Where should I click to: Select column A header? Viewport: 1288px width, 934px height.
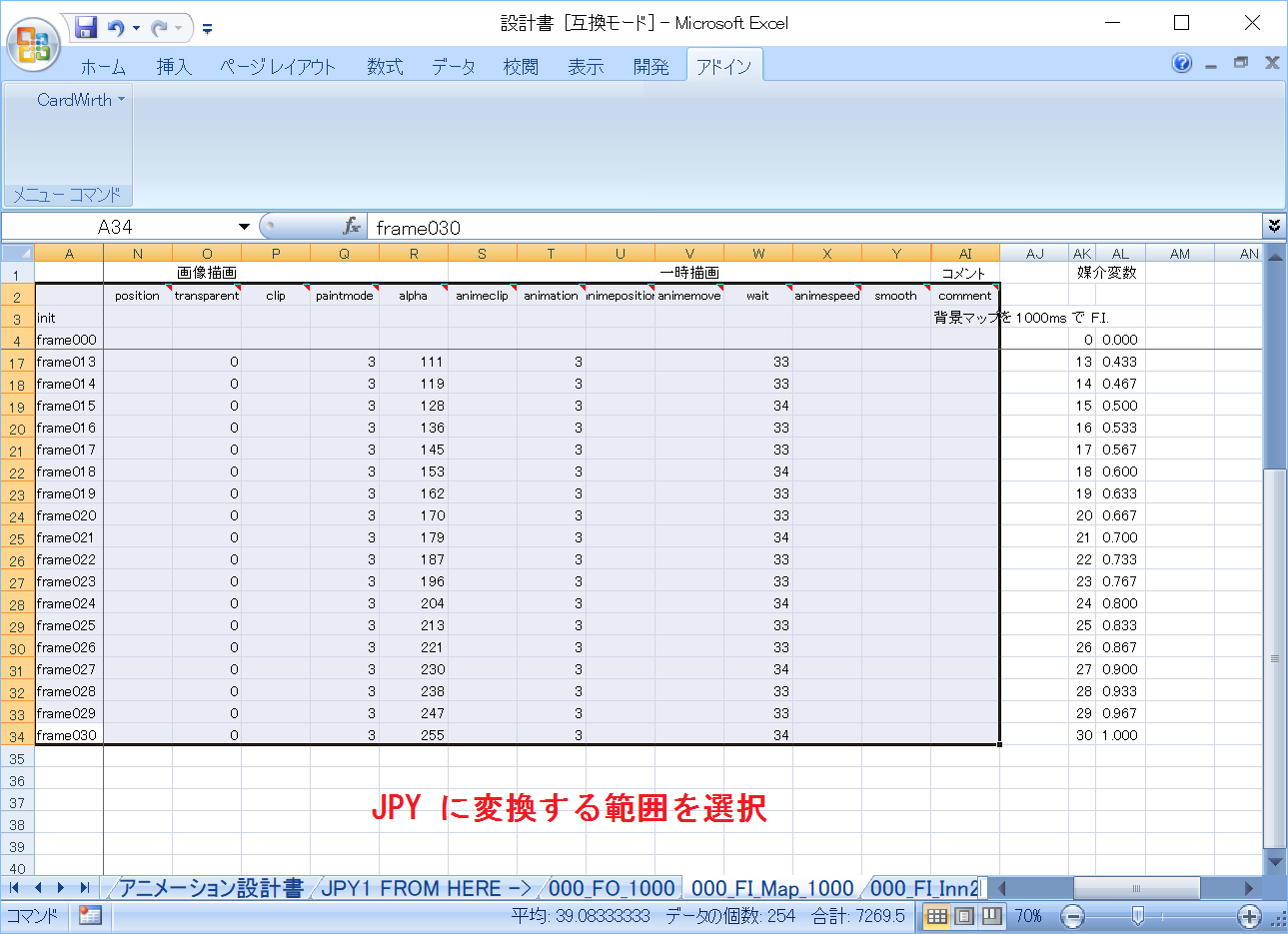pos(69,254)
